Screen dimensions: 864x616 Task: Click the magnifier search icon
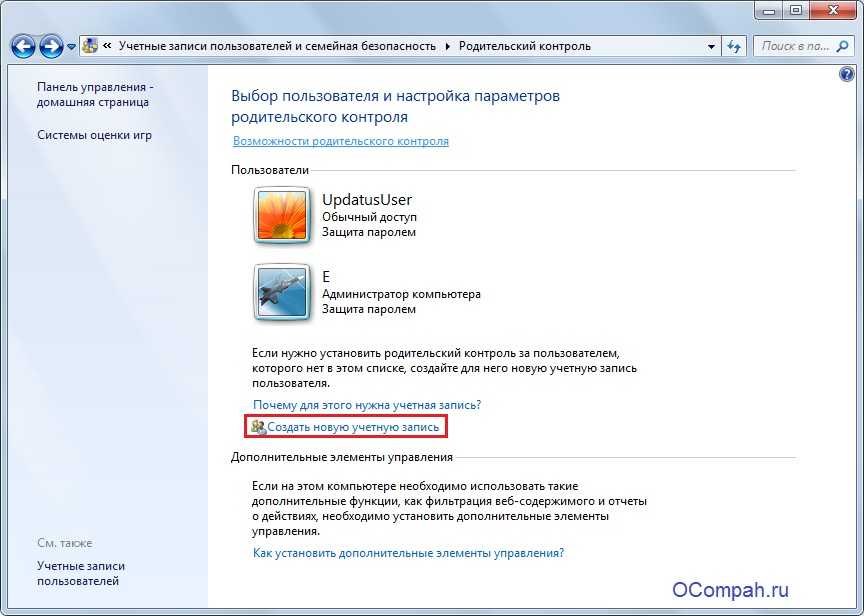pyautogui.click(x=842, y=47)
